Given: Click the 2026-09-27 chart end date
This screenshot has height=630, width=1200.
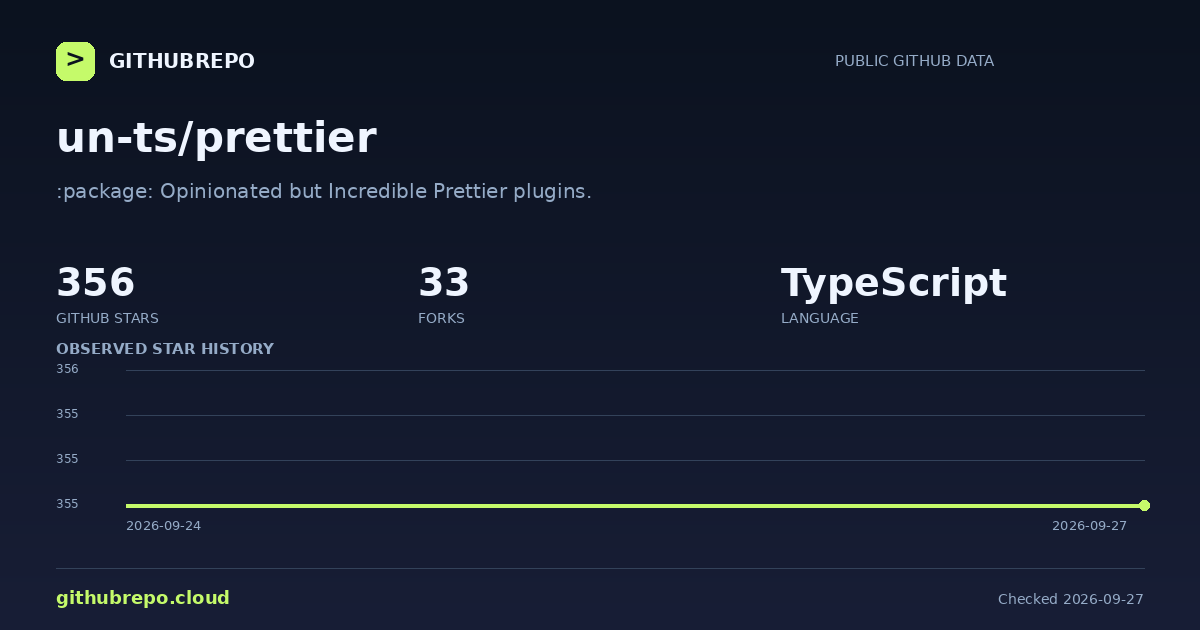Looking at the screenshot, I should (1089, 526).
